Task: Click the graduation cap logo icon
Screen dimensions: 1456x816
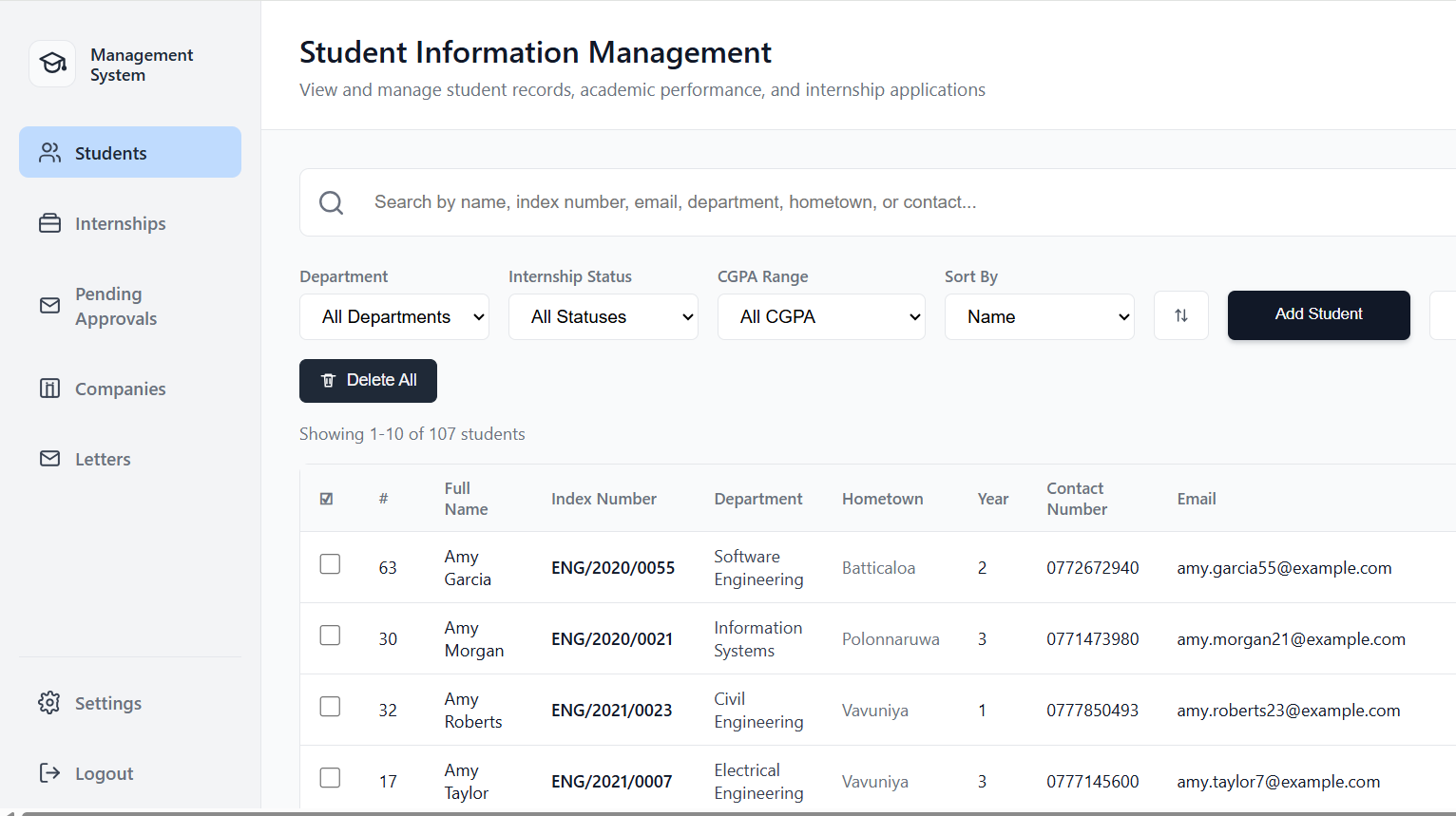Action: click(52, 64)
